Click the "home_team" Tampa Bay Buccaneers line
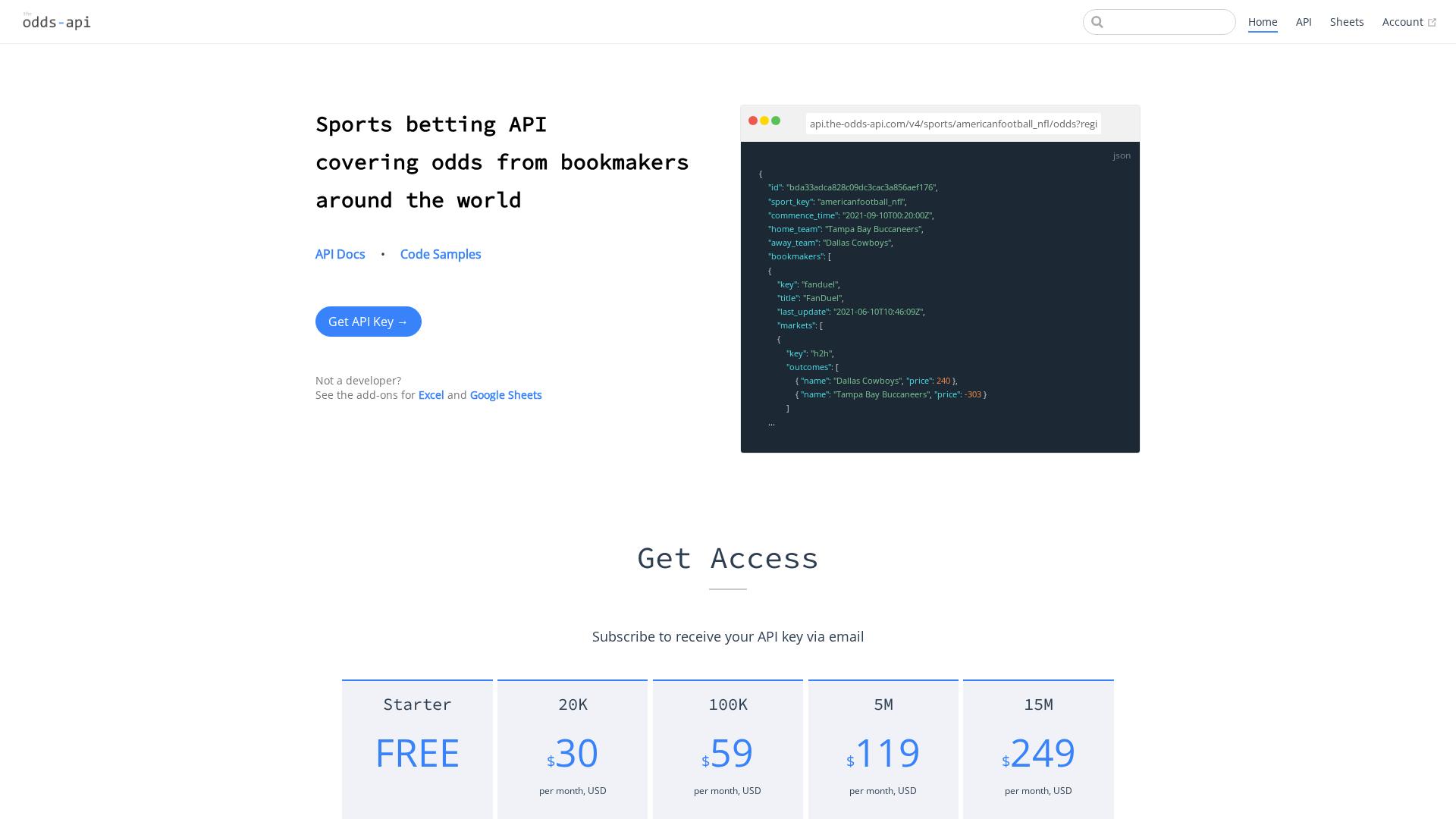The image size is (1456, 819). click(x=846, y=229)
